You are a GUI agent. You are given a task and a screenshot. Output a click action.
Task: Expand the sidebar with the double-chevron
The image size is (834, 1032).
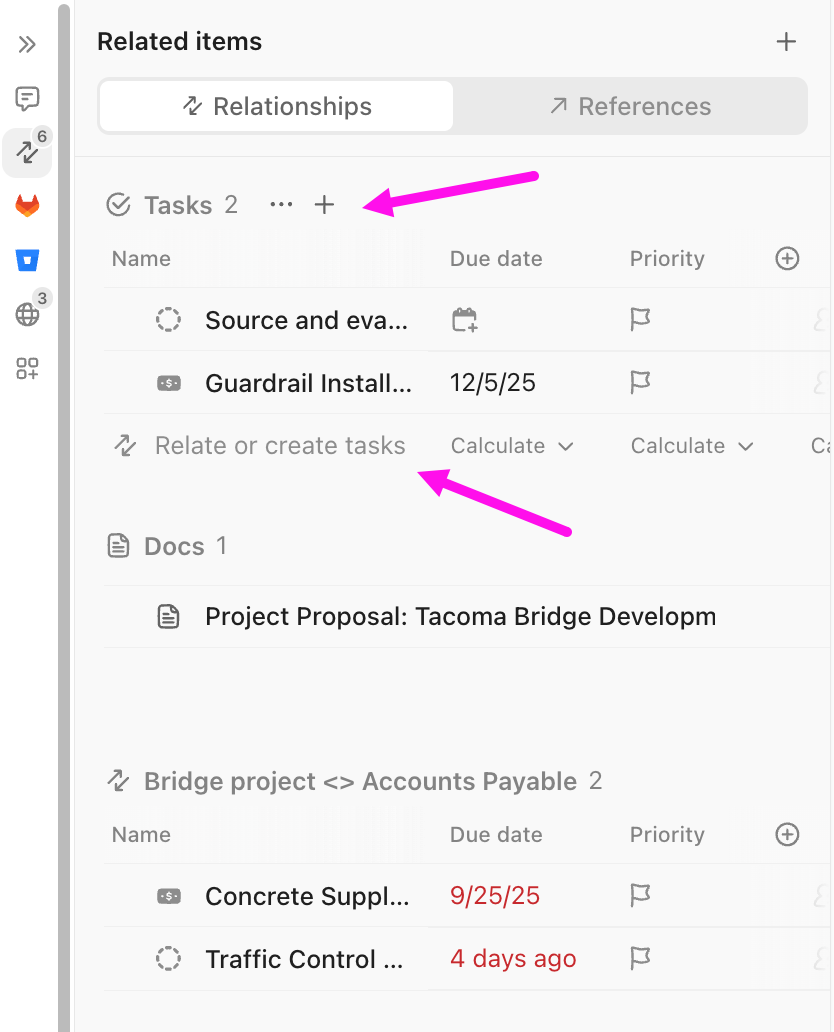pyautogui.click(x=27, y=44)
